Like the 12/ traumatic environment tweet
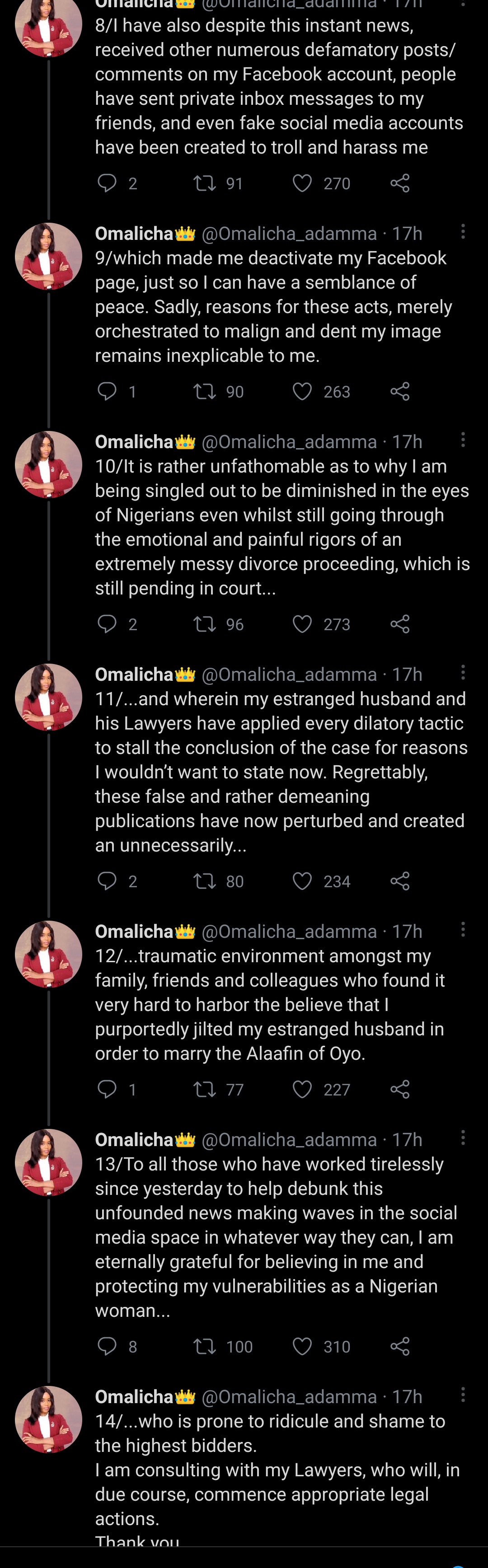The height and width of the screenshot is (1568, 488). 302,1089
